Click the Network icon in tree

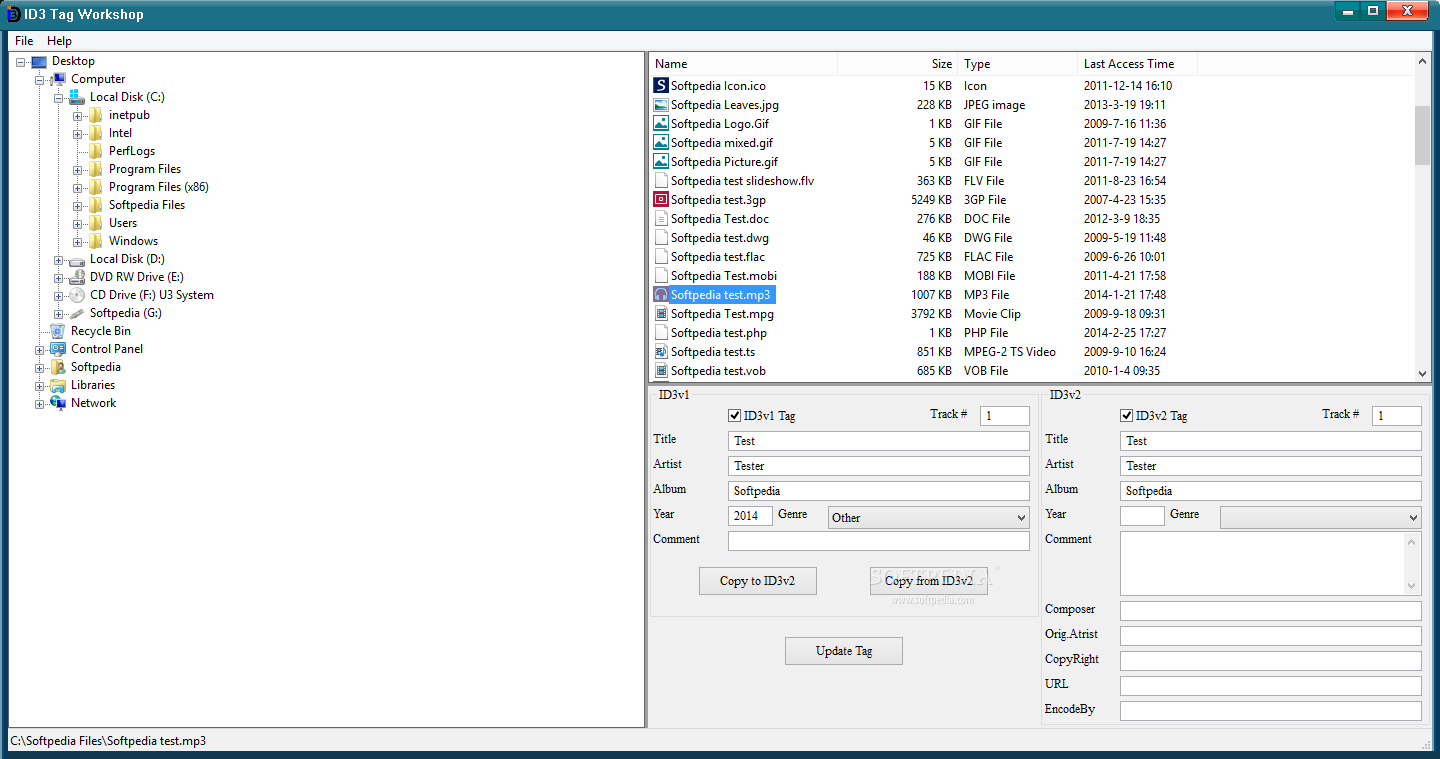coord(58,403)
